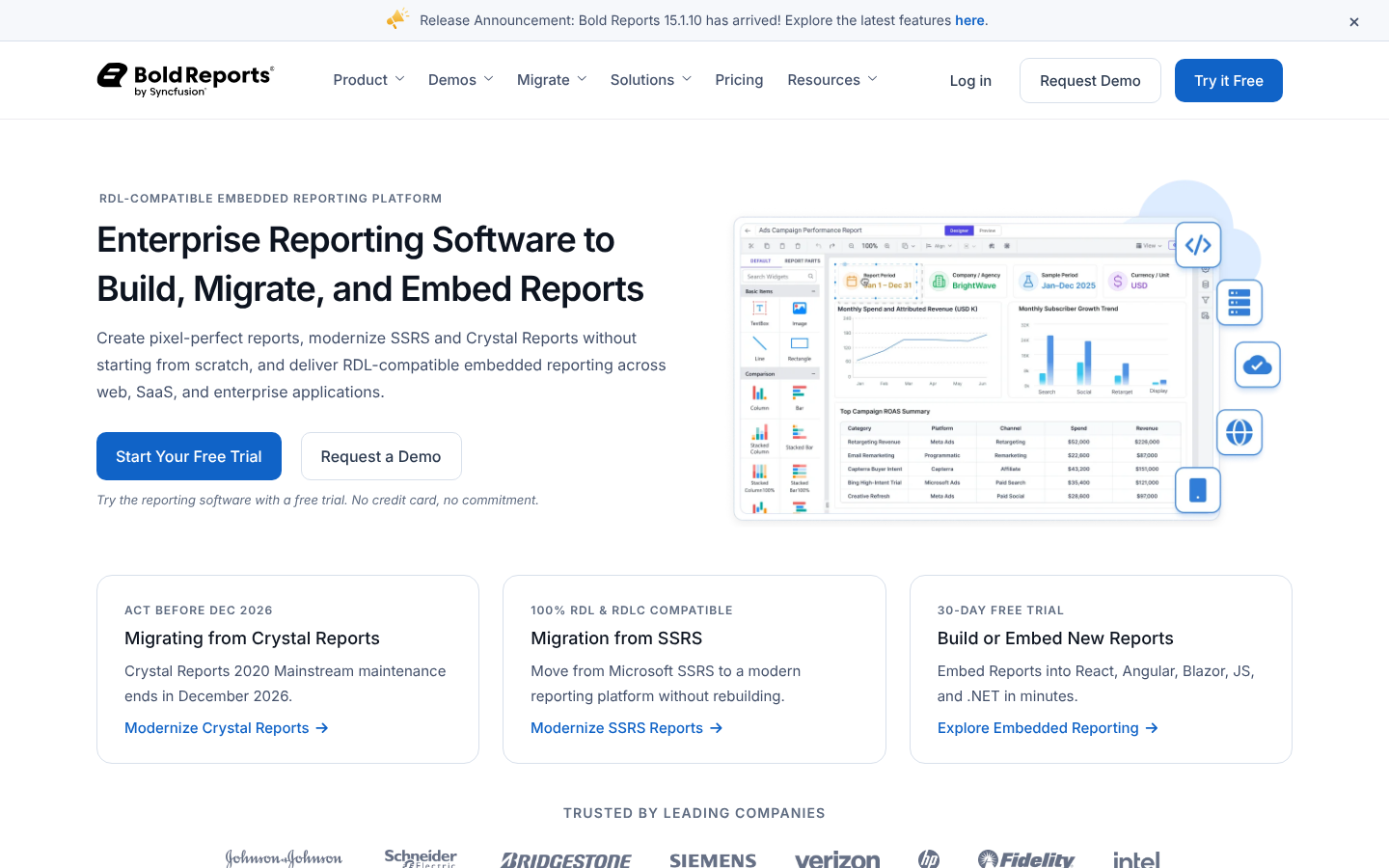Viewport: 1389px width, 868px height.
Task: Click the Fidelity logo
Action: 1025,858
